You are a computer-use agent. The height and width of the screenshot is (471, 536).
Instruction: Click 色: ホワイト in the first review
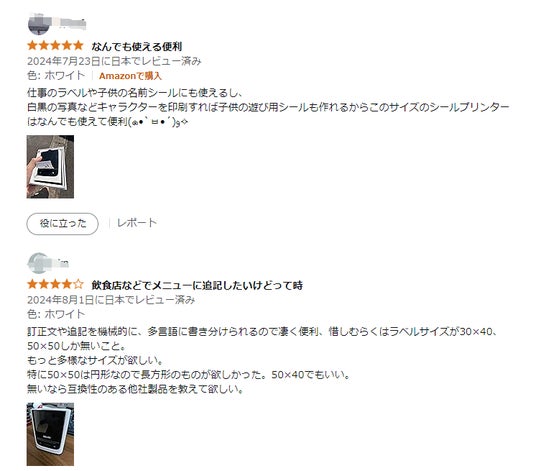tap(56, 76)
